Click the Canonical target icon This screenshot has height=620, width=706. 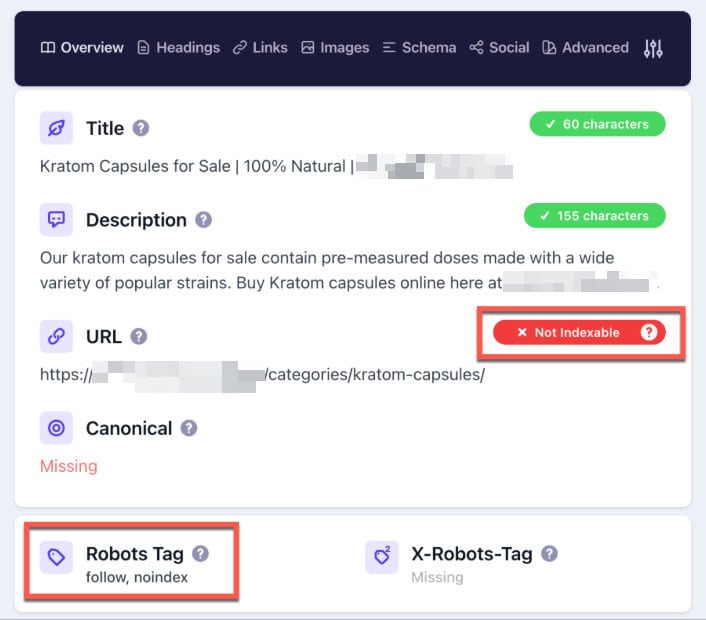click(56, 428)
